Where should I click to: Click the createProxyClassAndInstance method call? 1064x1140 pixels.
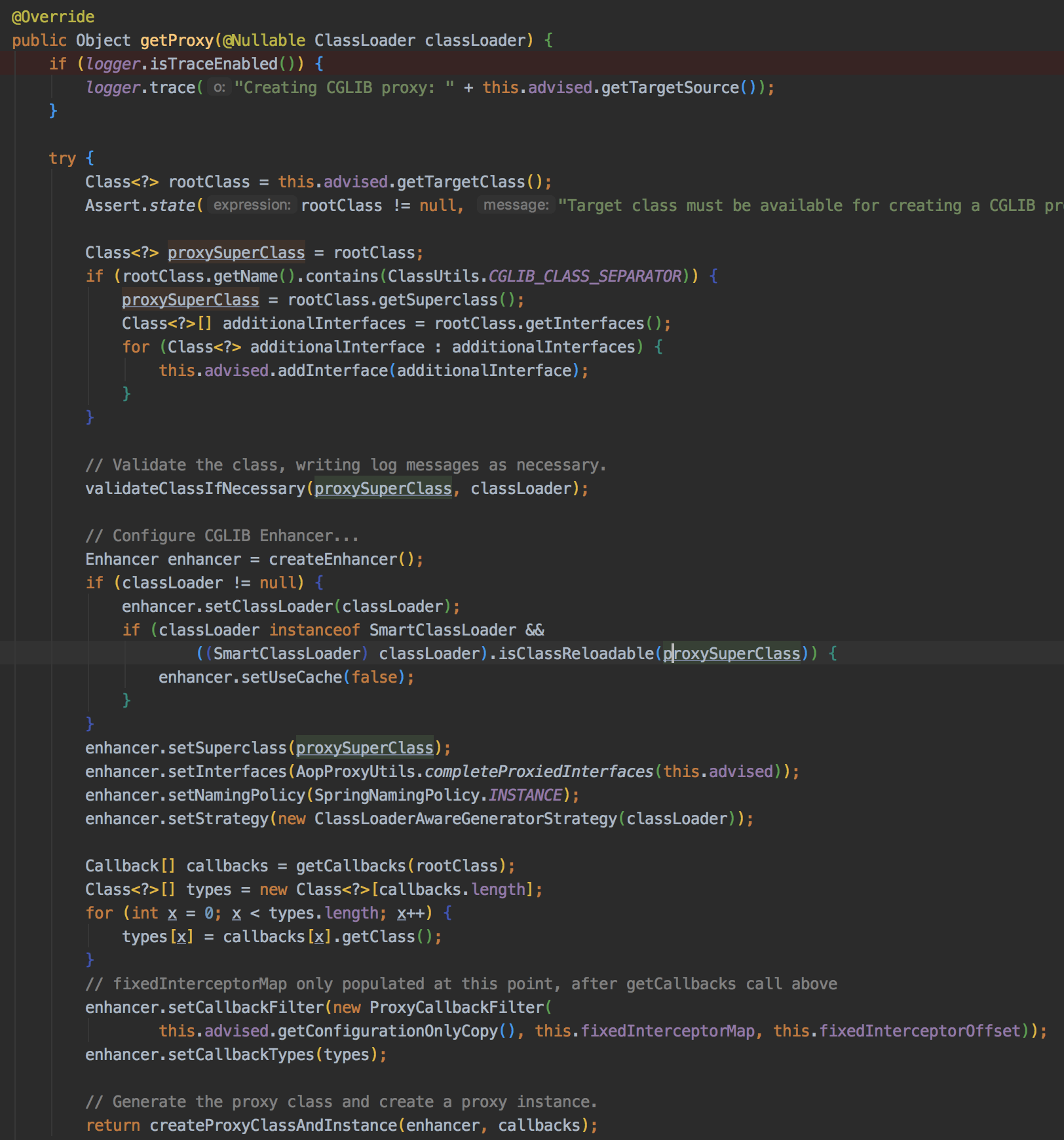pos(273,1125)
